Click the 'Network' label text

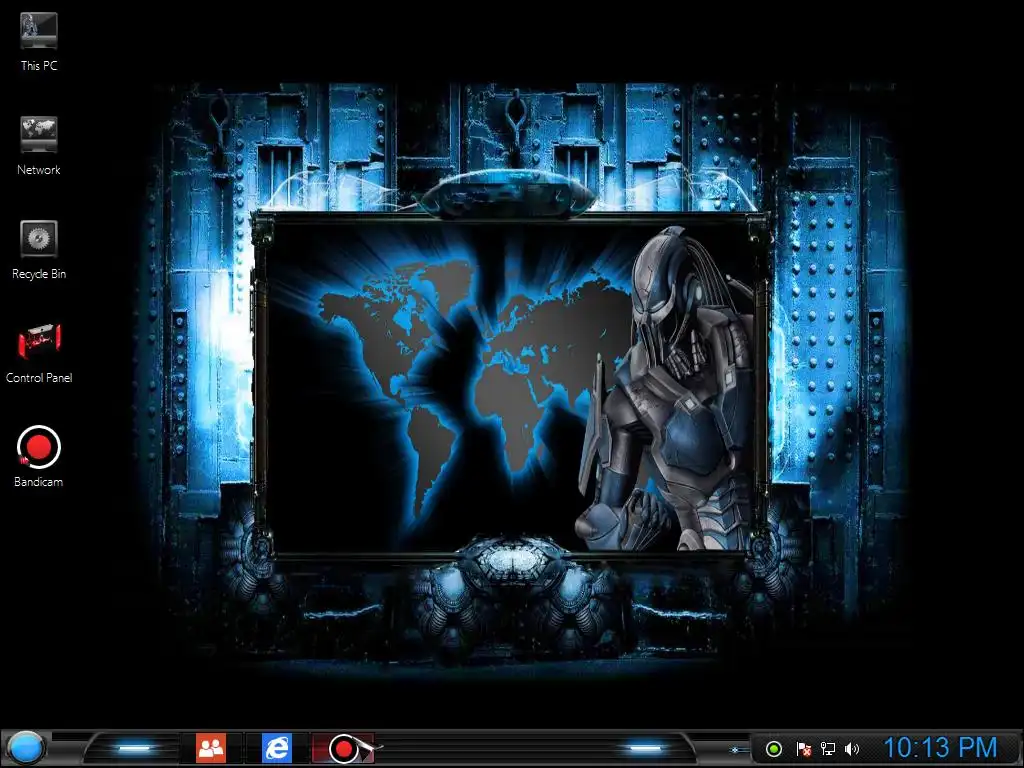[39, 170]
